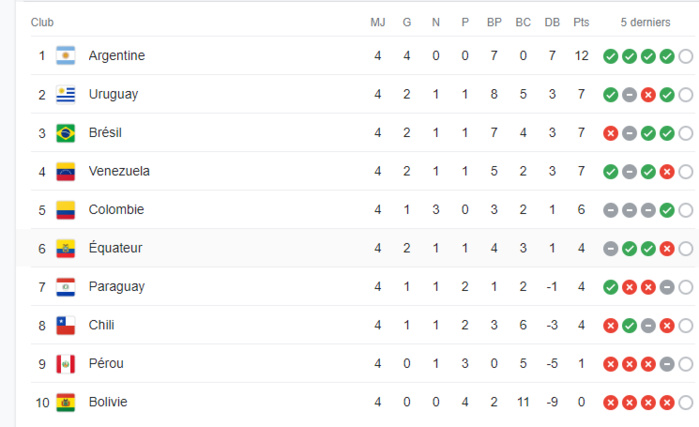The image size is (699, 427).
Task: Click Uruguay's empty upcoming match circle
Action: (685, 94)
